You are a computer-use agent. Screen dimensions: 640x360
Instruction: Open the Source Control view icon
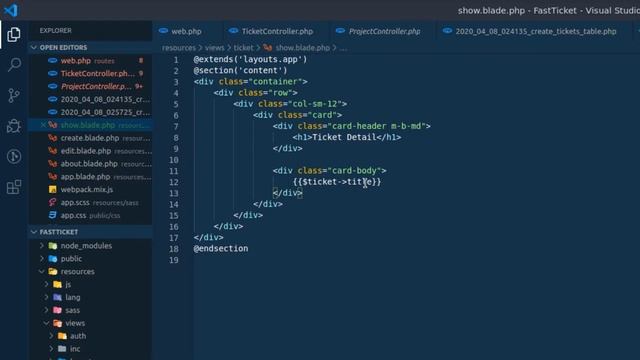(14, 96)
